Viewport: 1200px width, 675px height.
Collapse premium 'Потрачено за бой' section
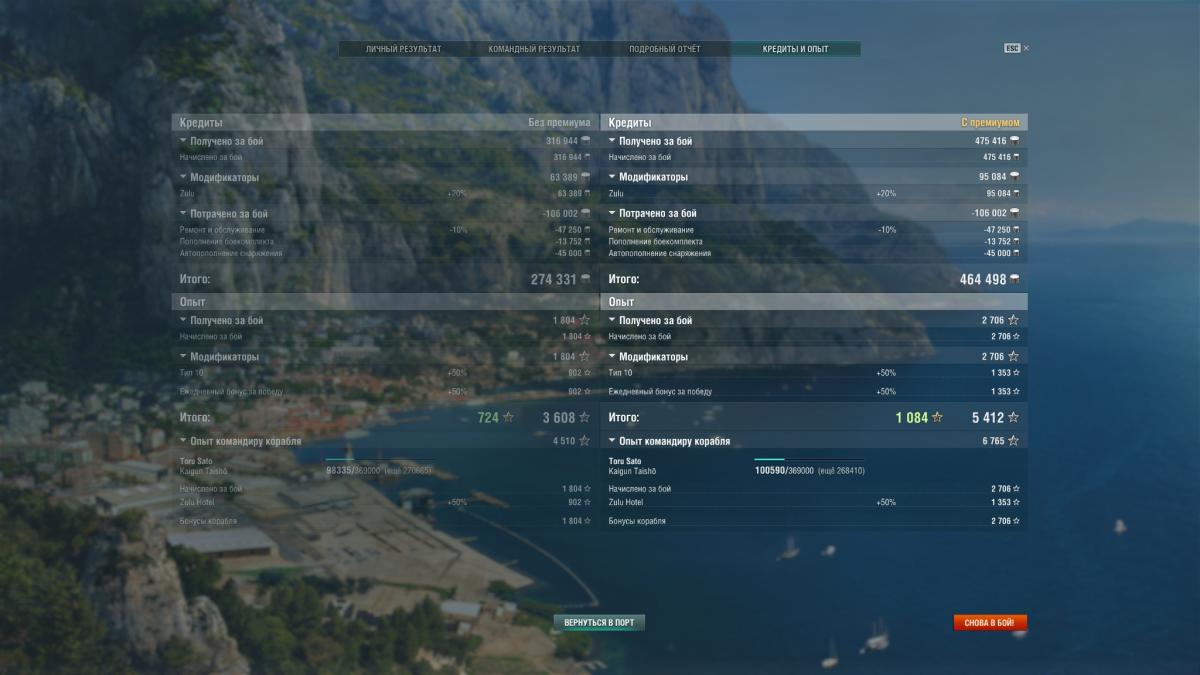[x=612, y=213]
